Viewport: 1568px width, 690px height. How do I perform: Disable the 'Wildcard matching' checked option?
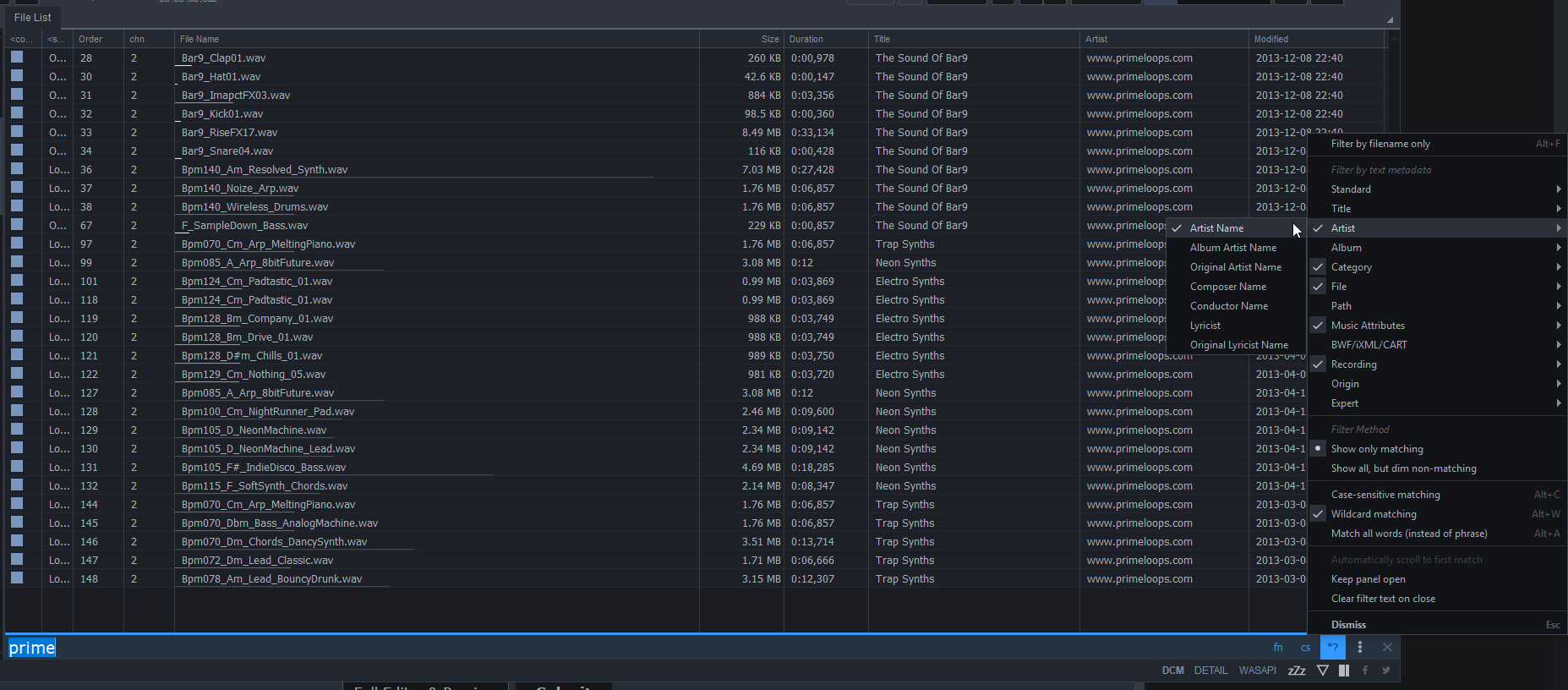point(1374,514)
